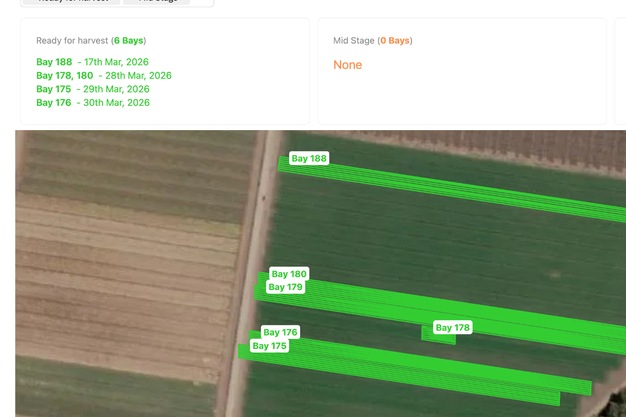The image size is (626, 417).
Task: Click the 17th Mar, 2026 harvest date
Action: click(x=116, y=62)
